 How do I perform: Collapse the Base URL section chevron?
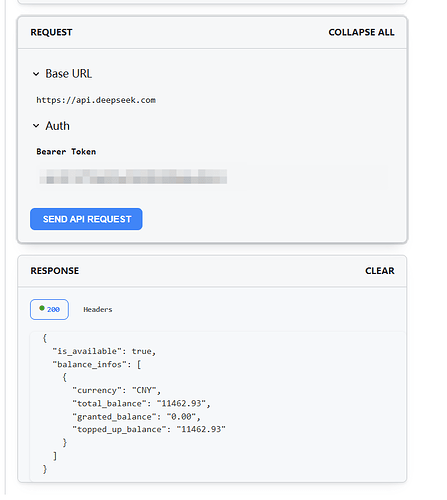(x=36, y=74)
